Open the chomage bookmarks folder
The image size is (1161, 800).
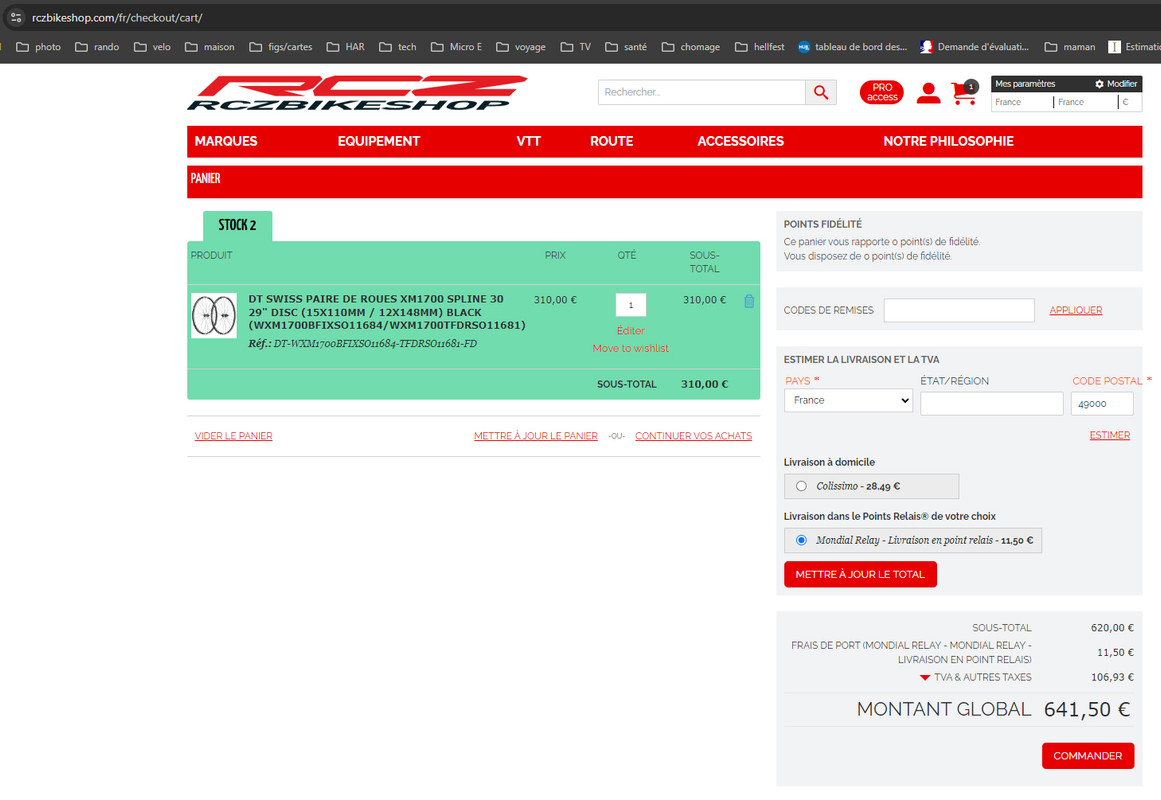tap(690, 47)
